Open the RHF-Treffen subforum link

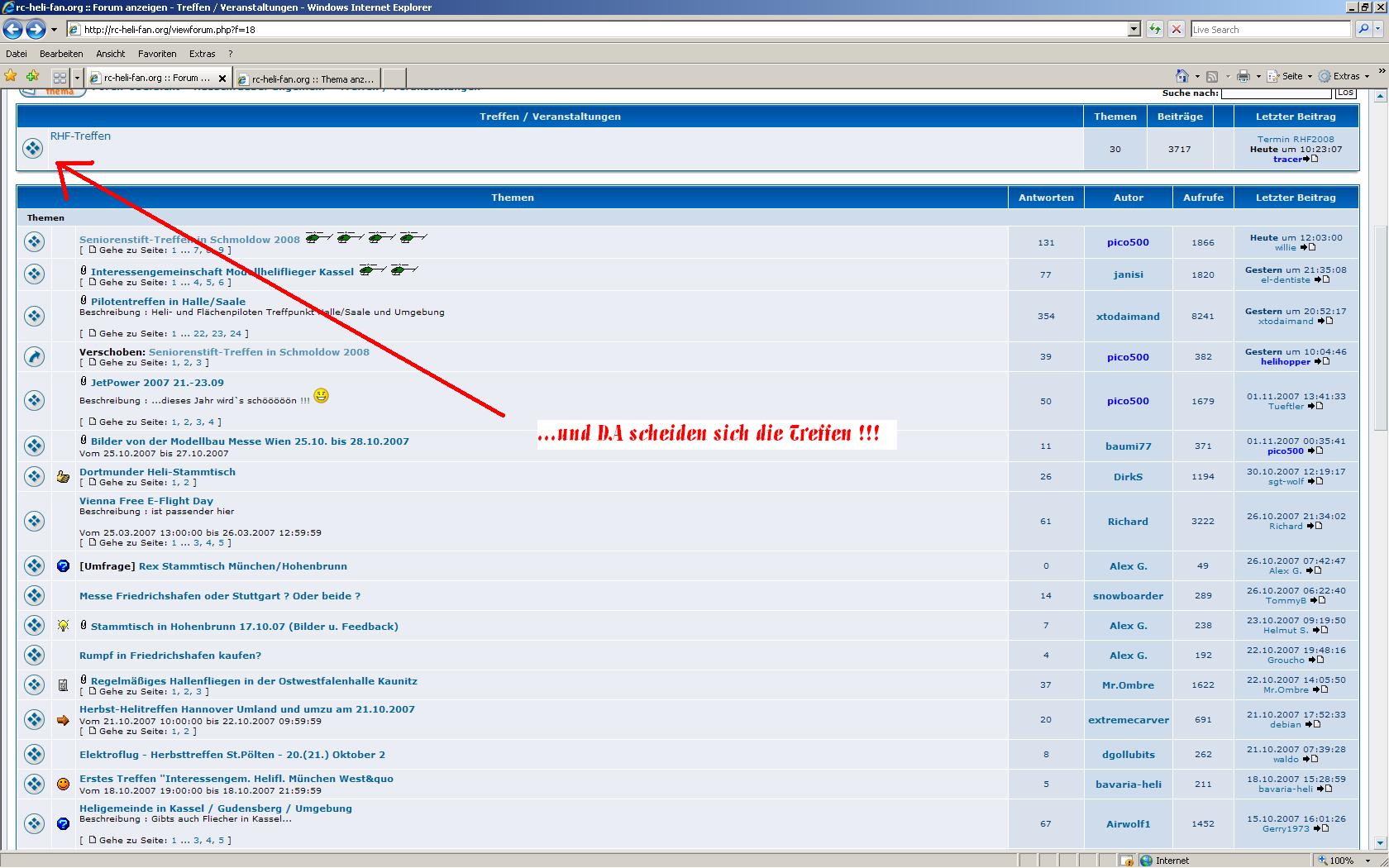(x=80, y=136)
